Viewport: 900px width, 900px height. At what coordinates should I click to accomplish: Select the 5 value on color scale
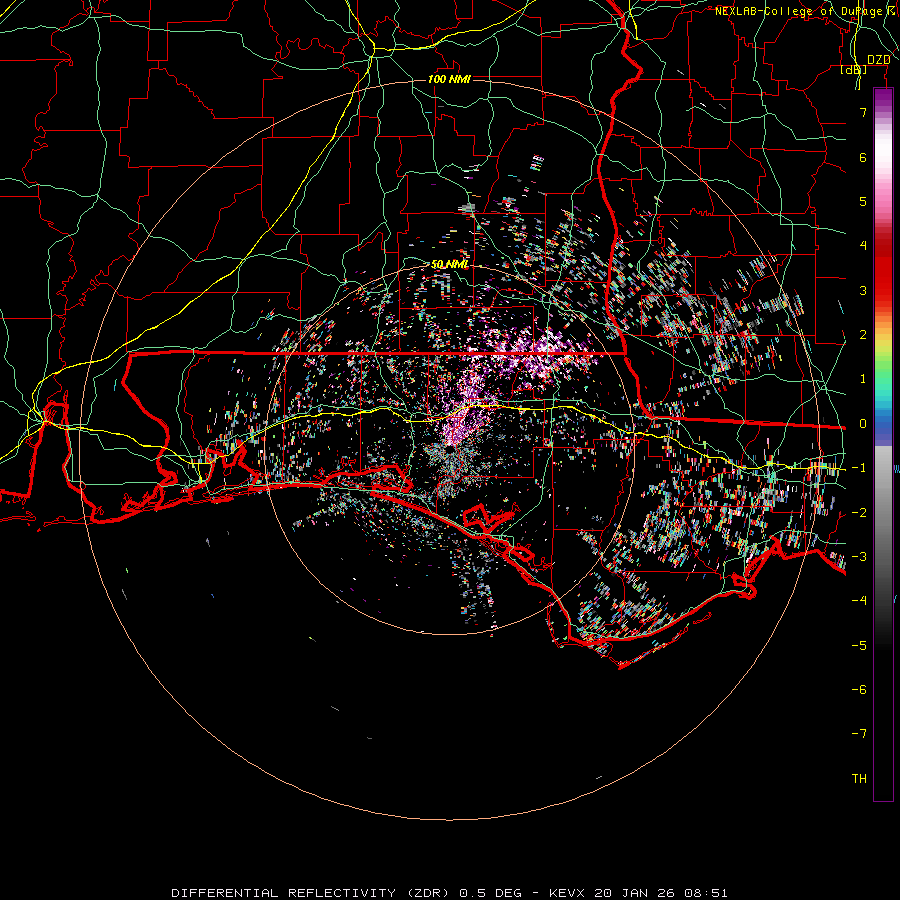coord(863,201)
